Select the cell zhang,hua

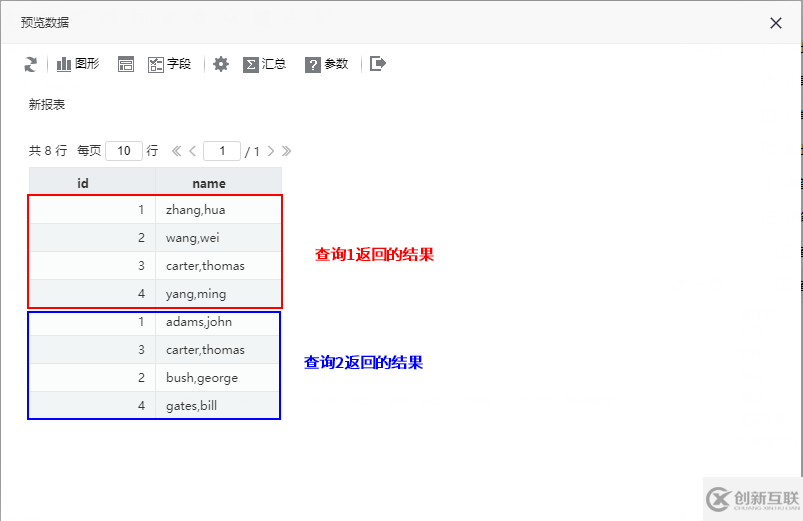219,210
